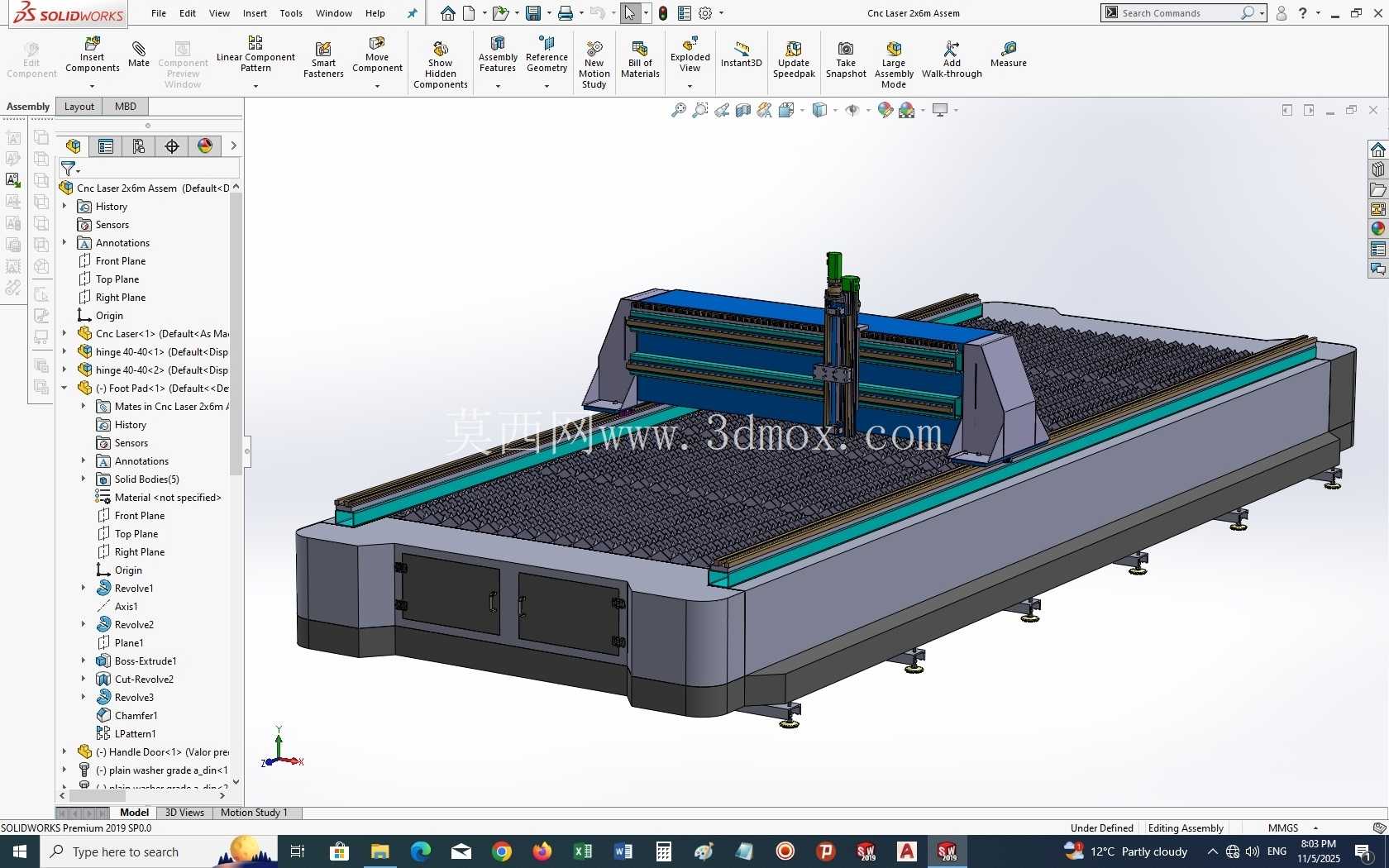Open Linear Component Pattern tool
Viewport: 1389px width, 868px height.
[x=255, y=54]
